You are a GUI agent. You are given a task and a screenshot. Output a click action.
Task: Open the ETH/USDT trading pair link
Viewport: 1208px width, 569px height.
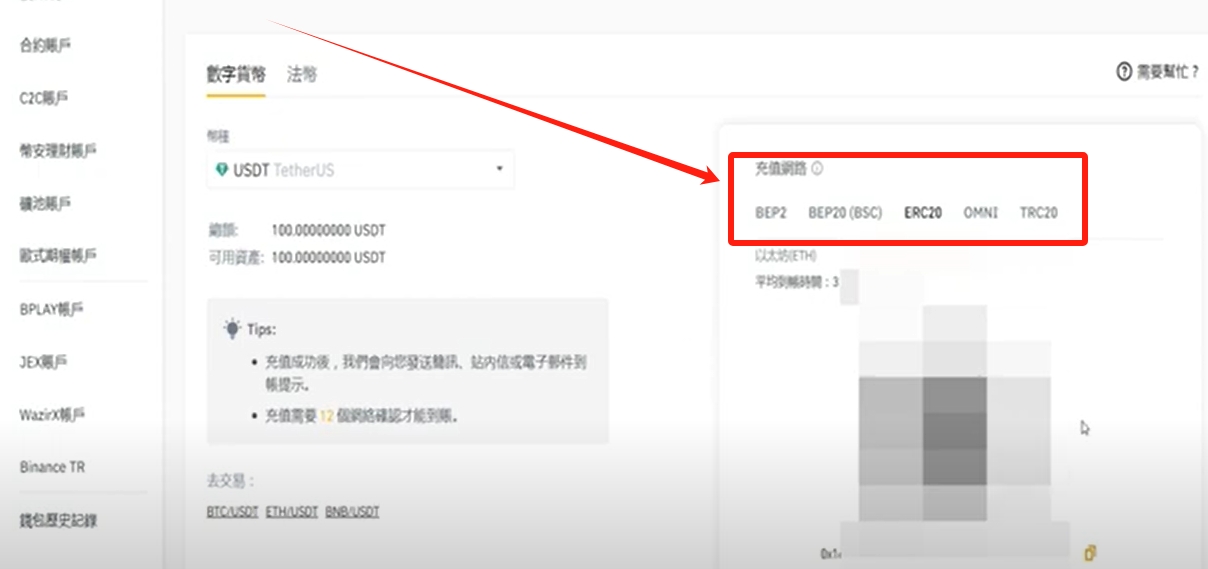click(x=292, y=512)
